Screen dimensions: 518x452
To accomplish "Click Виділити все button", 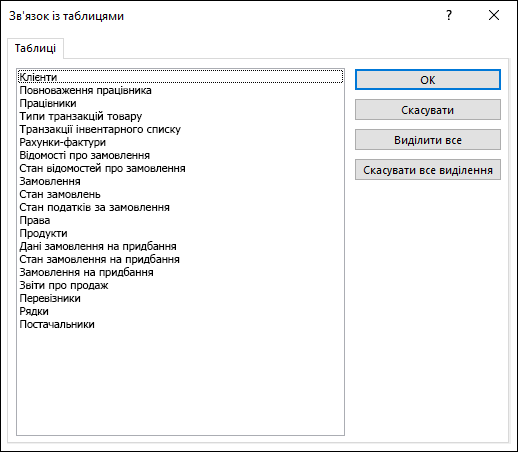I will 428,140.
